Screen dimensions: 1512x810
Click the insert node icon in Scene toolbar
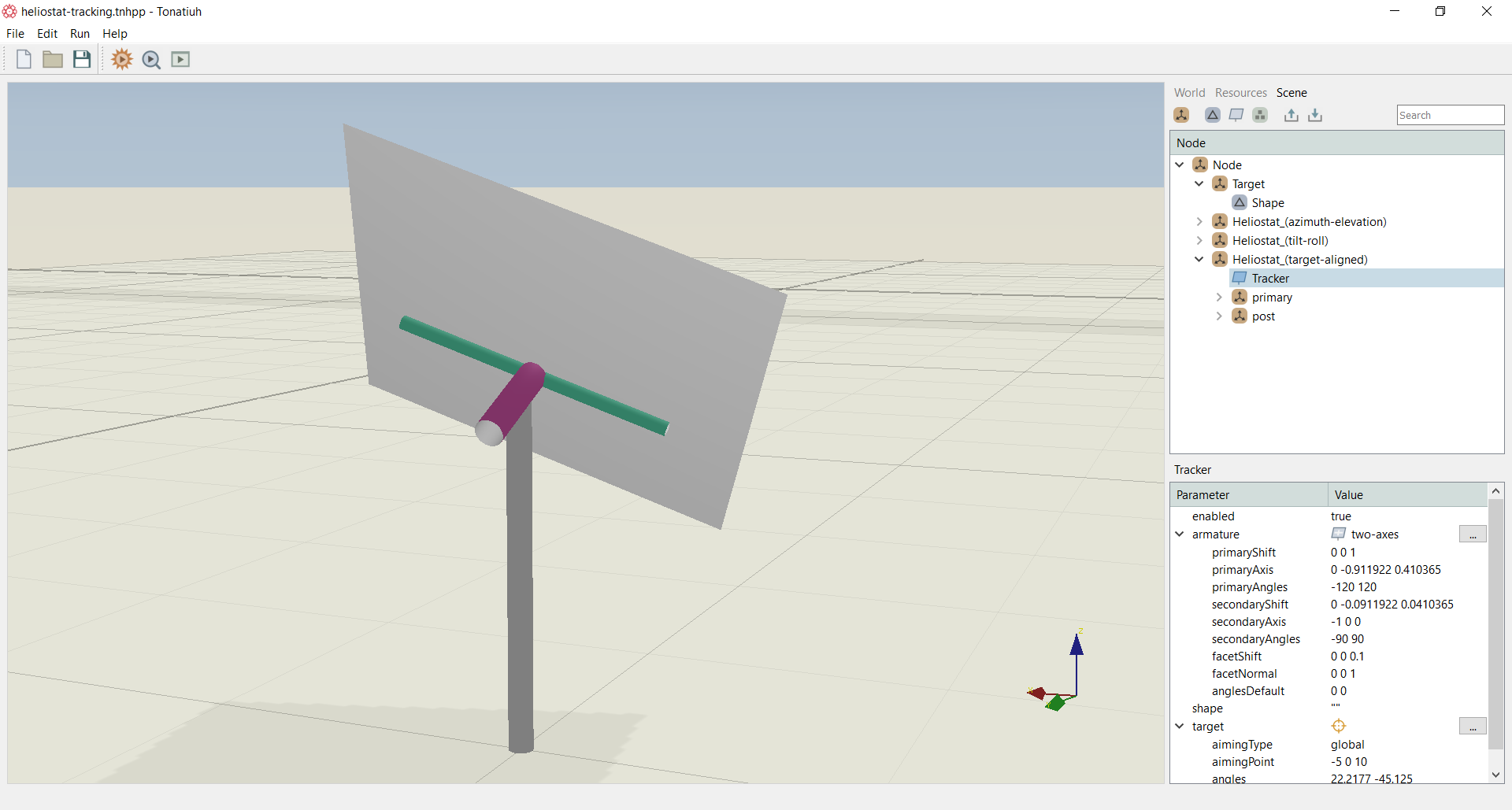point(1181,115)
